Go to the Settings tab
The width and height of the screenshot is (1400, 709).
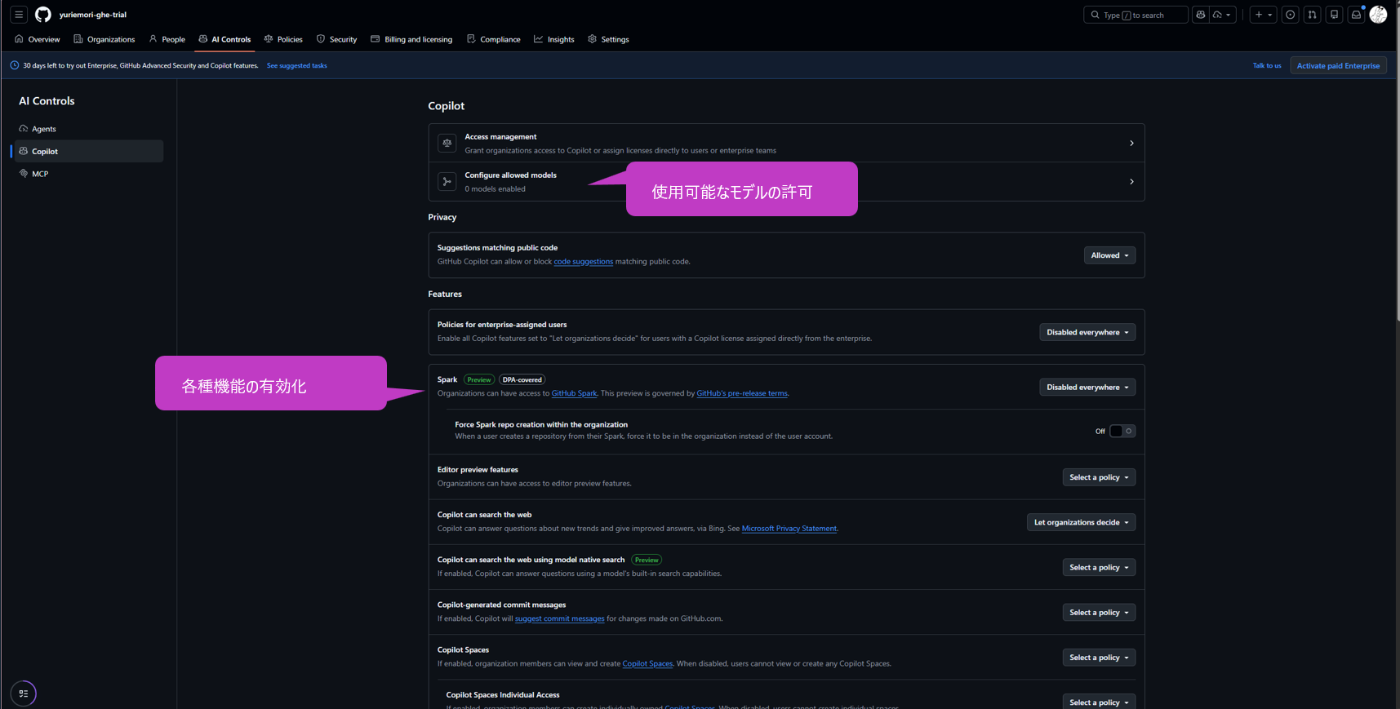click(x=608, y=39)
